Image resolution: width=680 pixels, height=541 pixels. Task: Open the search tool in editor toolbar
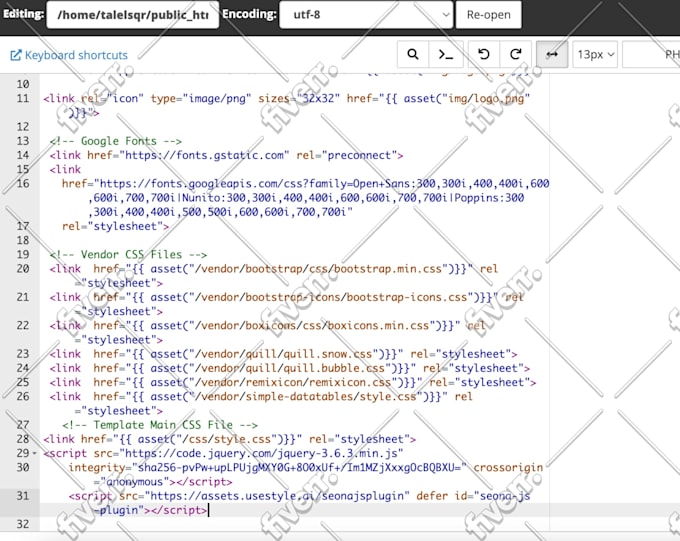413,54
